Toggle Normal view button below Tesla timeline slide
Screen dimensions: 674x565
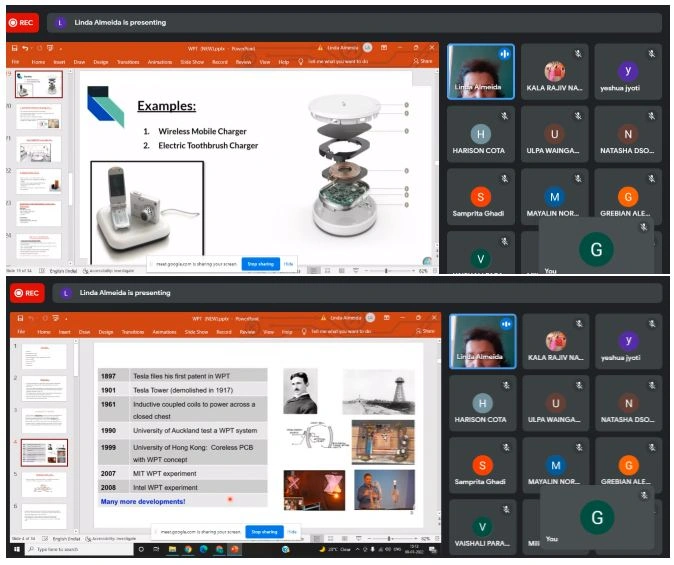(317, 539)
